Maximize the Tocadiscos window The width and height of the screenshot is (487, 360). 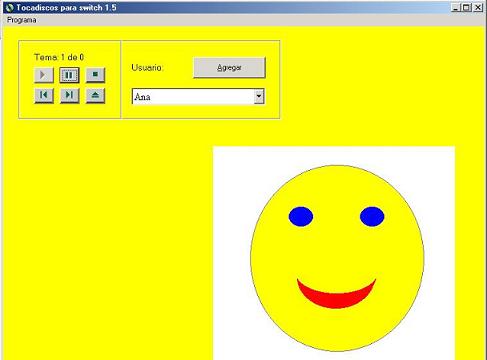[467, 7]
